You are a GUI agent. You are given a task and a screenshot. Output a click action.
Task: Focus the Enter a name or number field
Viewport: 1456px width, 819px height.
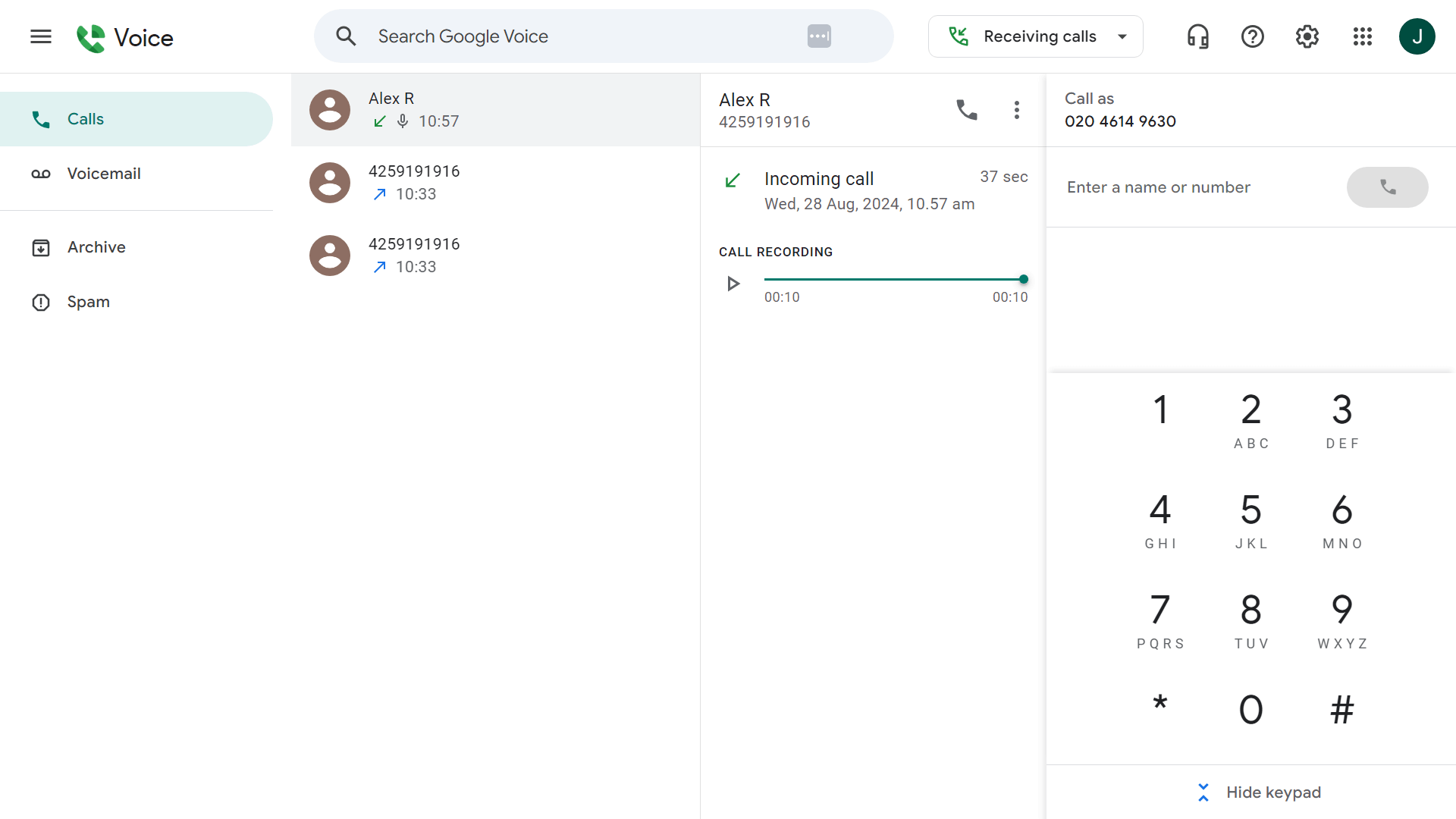point(1183,187)
